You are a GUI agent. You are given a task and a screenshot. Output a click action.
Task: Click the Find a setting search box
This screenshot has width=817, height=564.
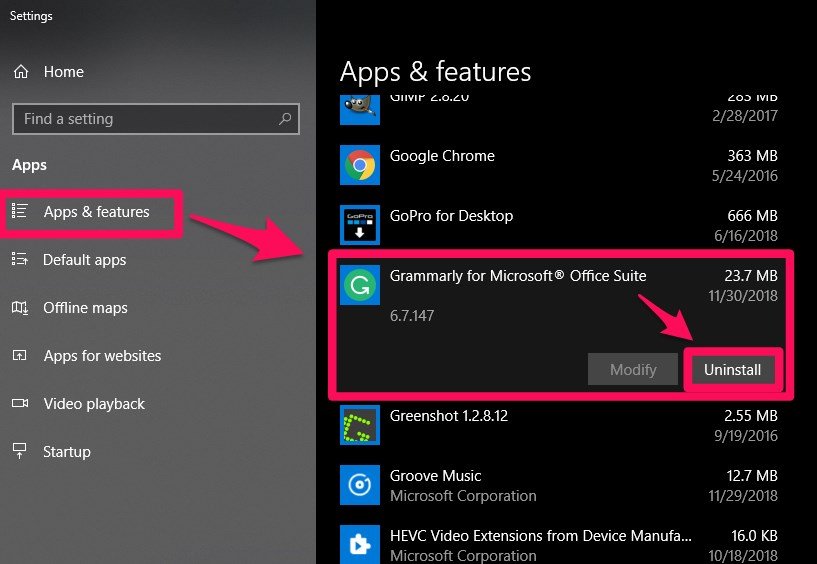click(156, 119)
